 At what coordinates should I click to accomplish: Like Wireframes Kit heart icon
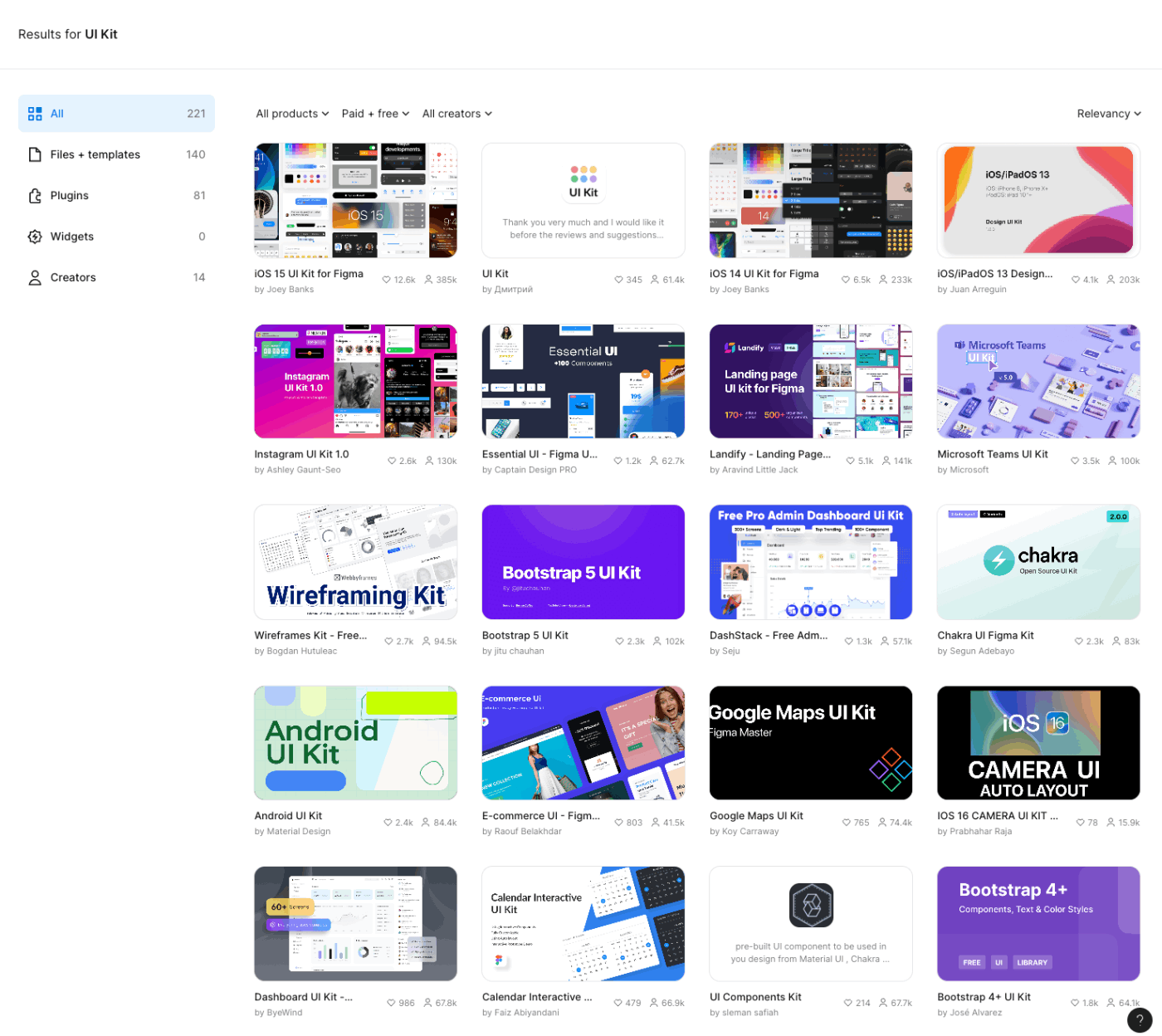coord(388,642)
